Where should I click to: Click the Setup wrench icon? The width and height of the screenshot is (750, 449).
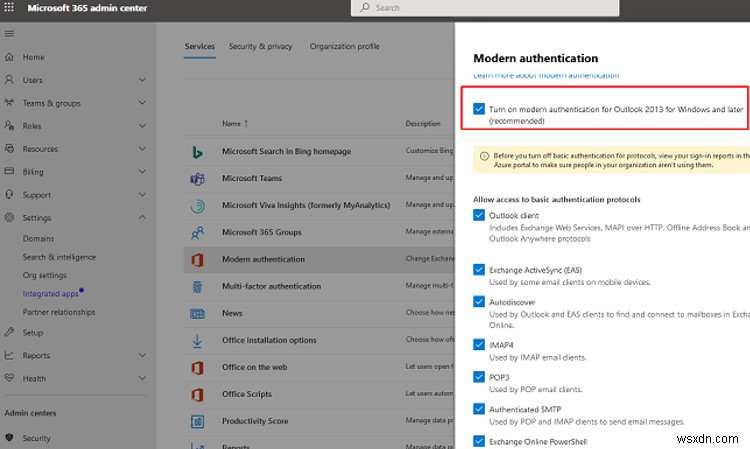[x=9, y=332]
